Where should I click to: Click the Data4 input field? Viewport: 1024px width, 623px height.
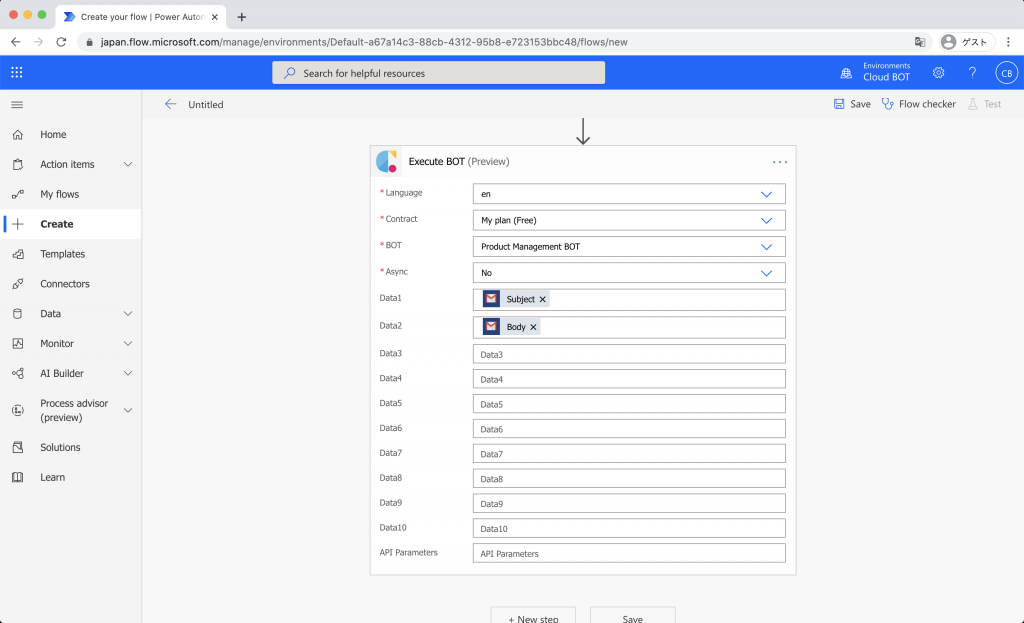coord(629,379)
